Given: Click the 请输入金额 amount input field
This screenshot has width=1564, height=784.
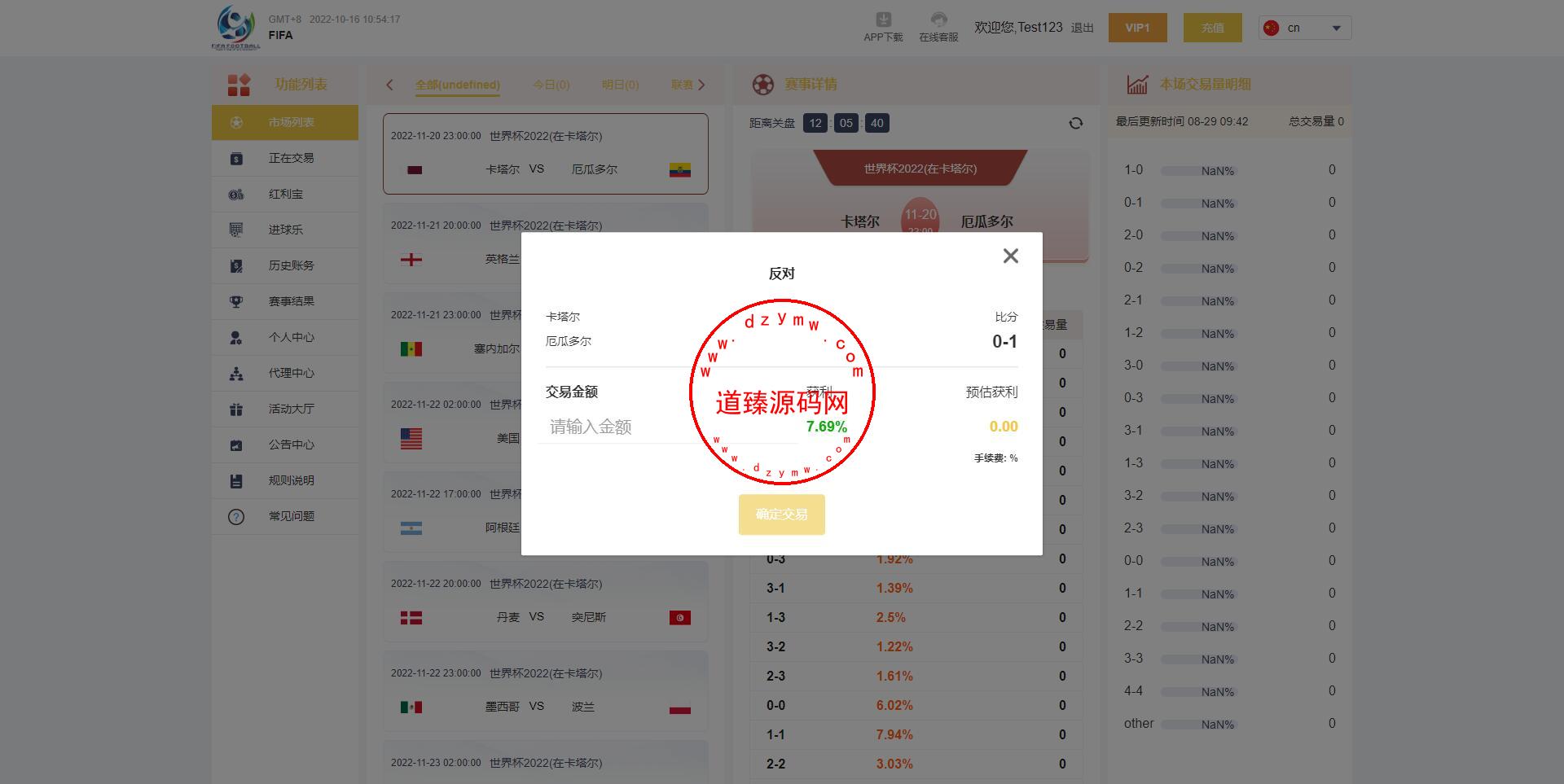Looking at the screenshot, I should (668, 427).
